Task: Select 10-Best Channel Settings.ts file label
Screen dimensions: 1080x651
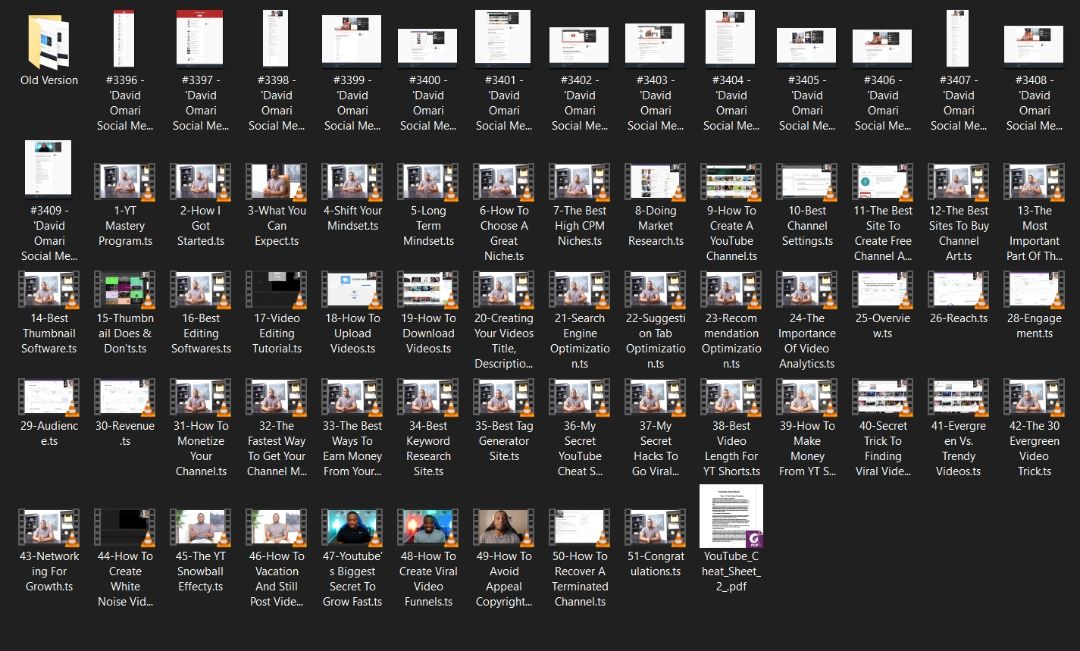Action: coord(807,226)
